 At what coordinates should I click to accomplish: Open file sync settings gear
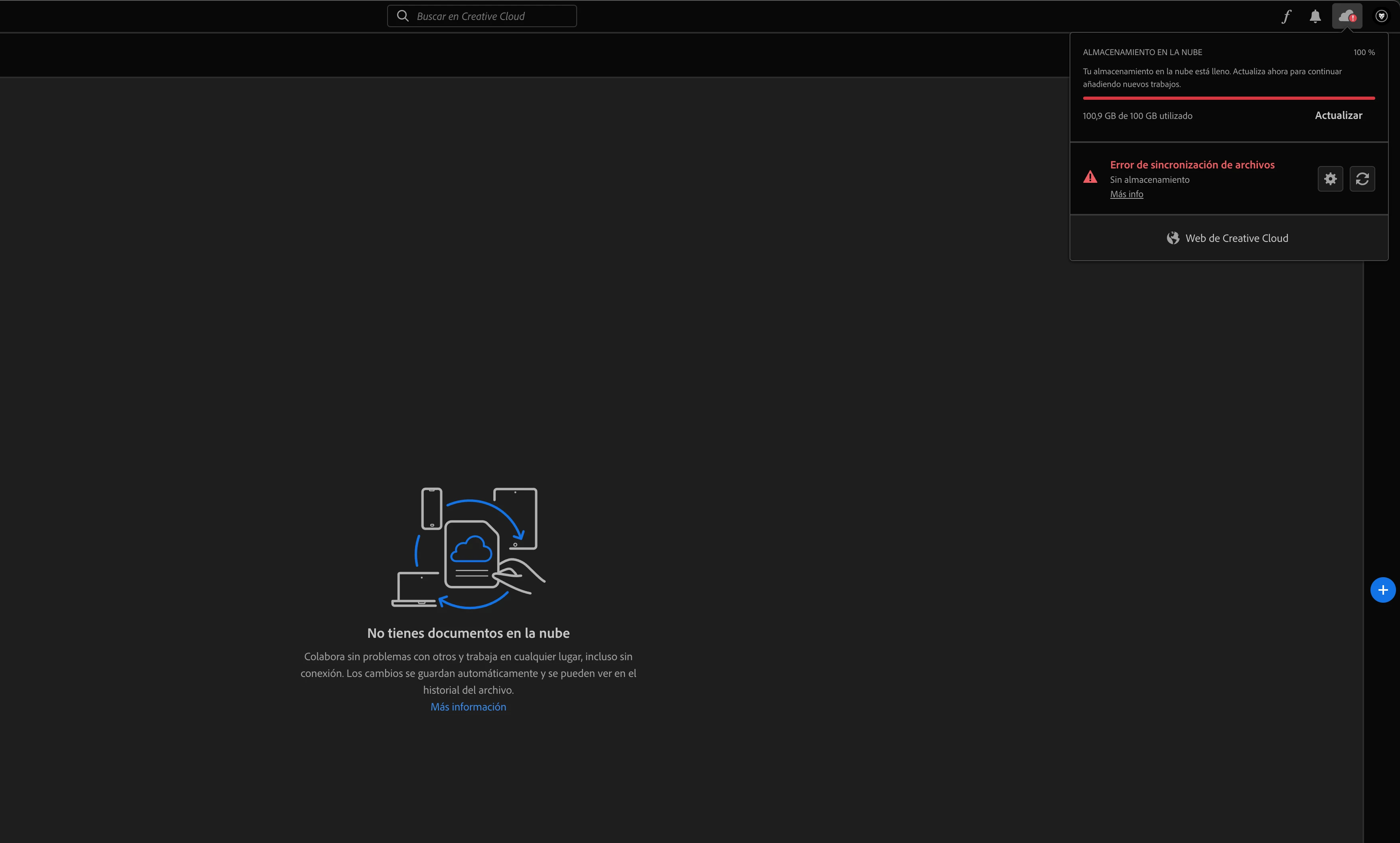point(1330,179)
